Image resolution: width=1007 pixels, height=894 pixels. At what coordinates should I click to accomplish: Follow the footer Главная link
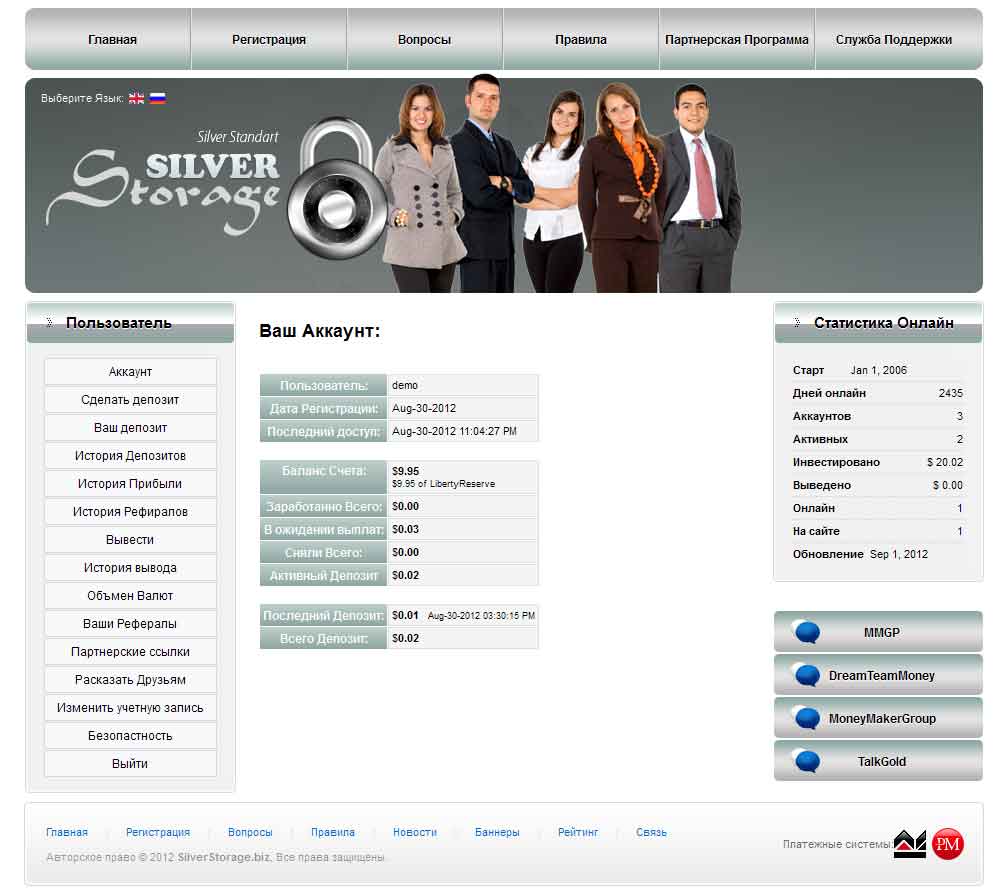click(67, 832)
